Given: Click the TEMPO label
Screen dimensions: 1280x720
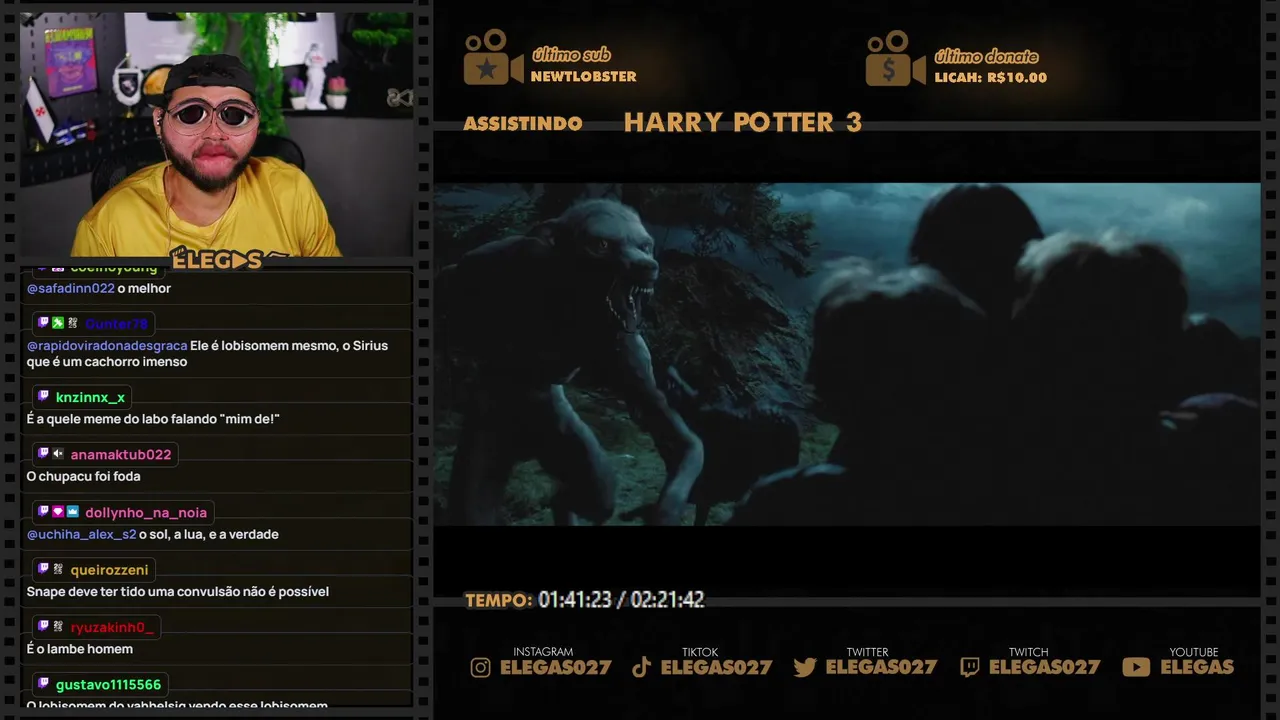Looking at the screenshot, I should 498,600.
